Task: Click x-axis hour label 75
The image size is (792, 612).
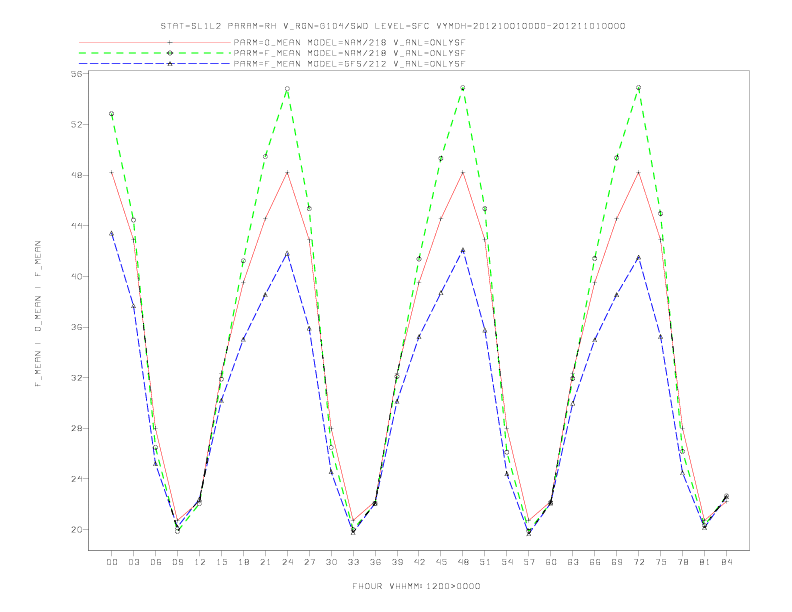Action: coord(661,562)
